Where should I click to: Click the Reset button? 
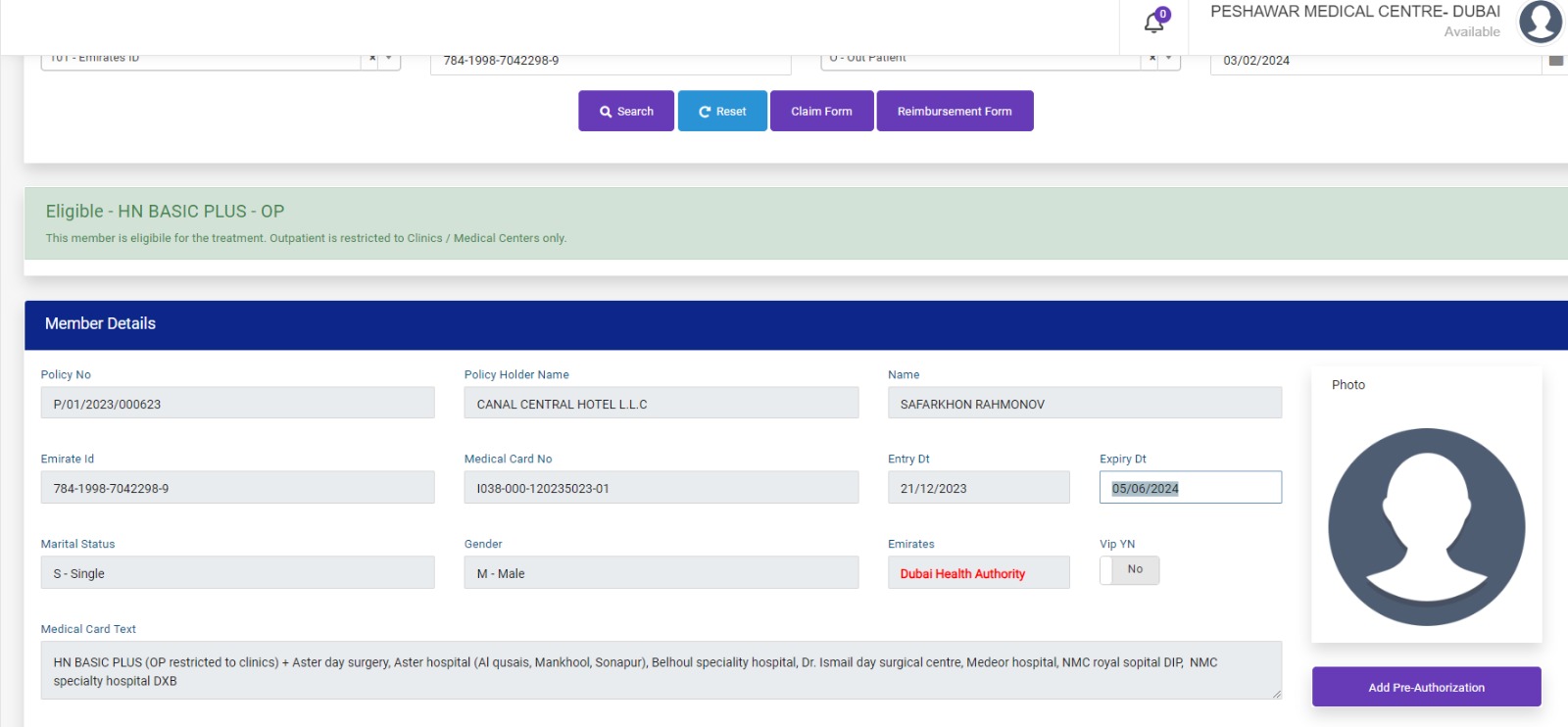click(722, 112)
